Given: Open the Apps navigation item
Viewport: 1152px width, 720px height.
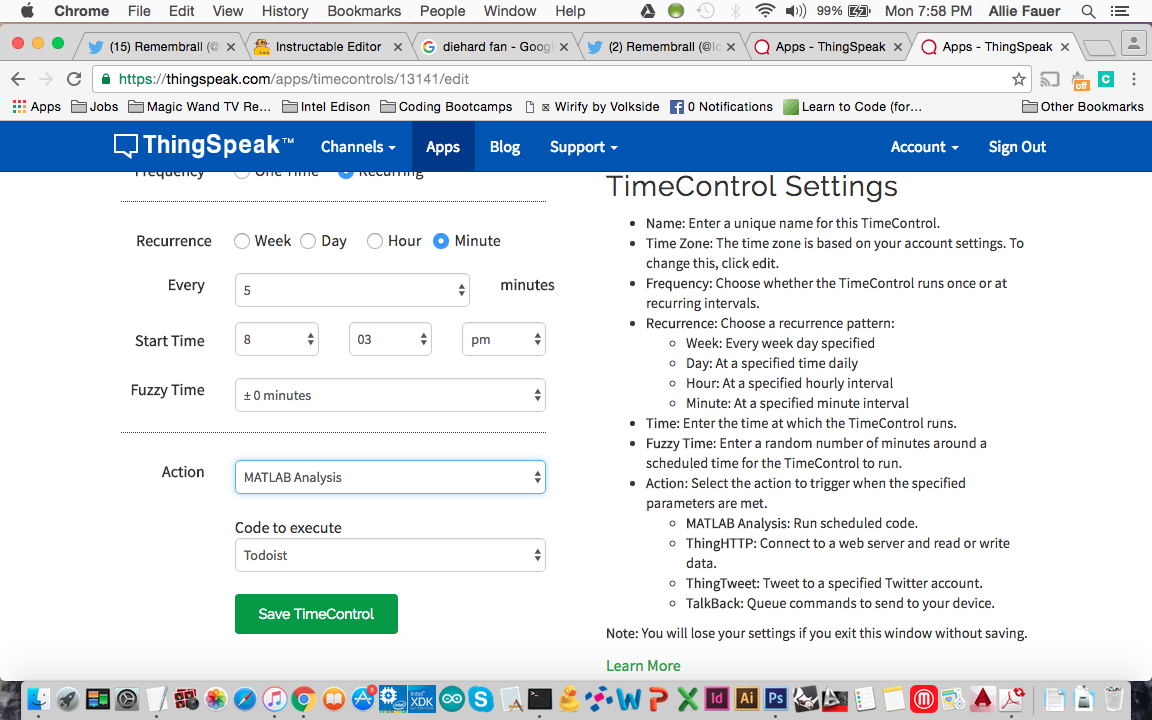Looking at the screenshot, I should 443,147.
